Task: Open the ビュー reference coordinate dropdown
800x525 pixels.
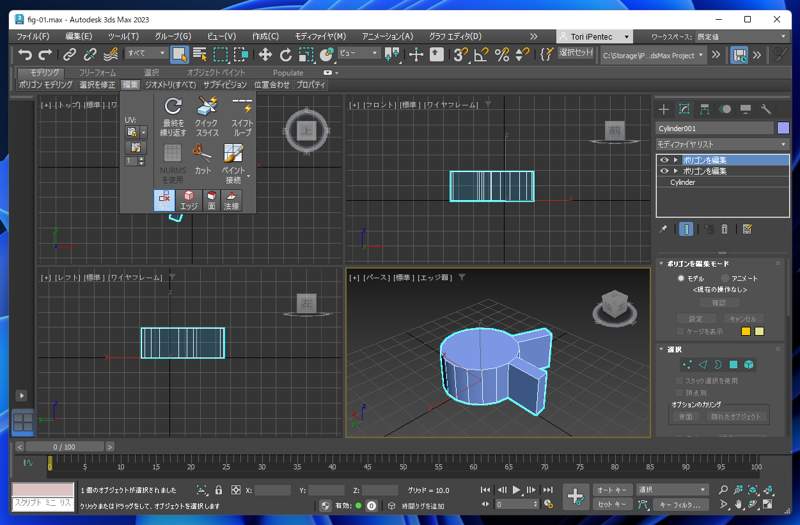Action: click(359, 53)
